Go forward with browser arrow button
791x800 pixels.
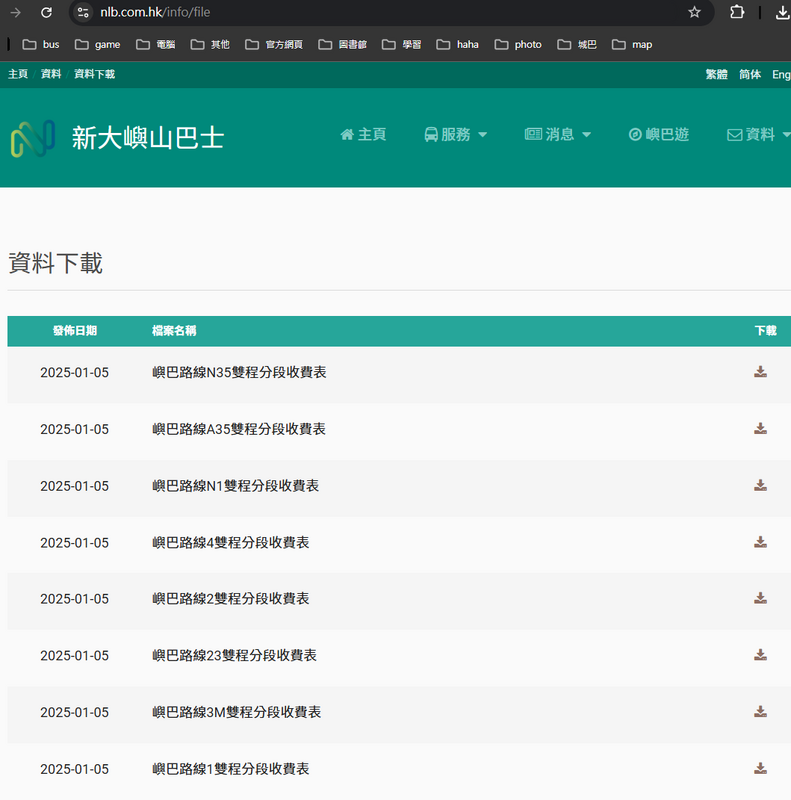[x=15, y=12]
